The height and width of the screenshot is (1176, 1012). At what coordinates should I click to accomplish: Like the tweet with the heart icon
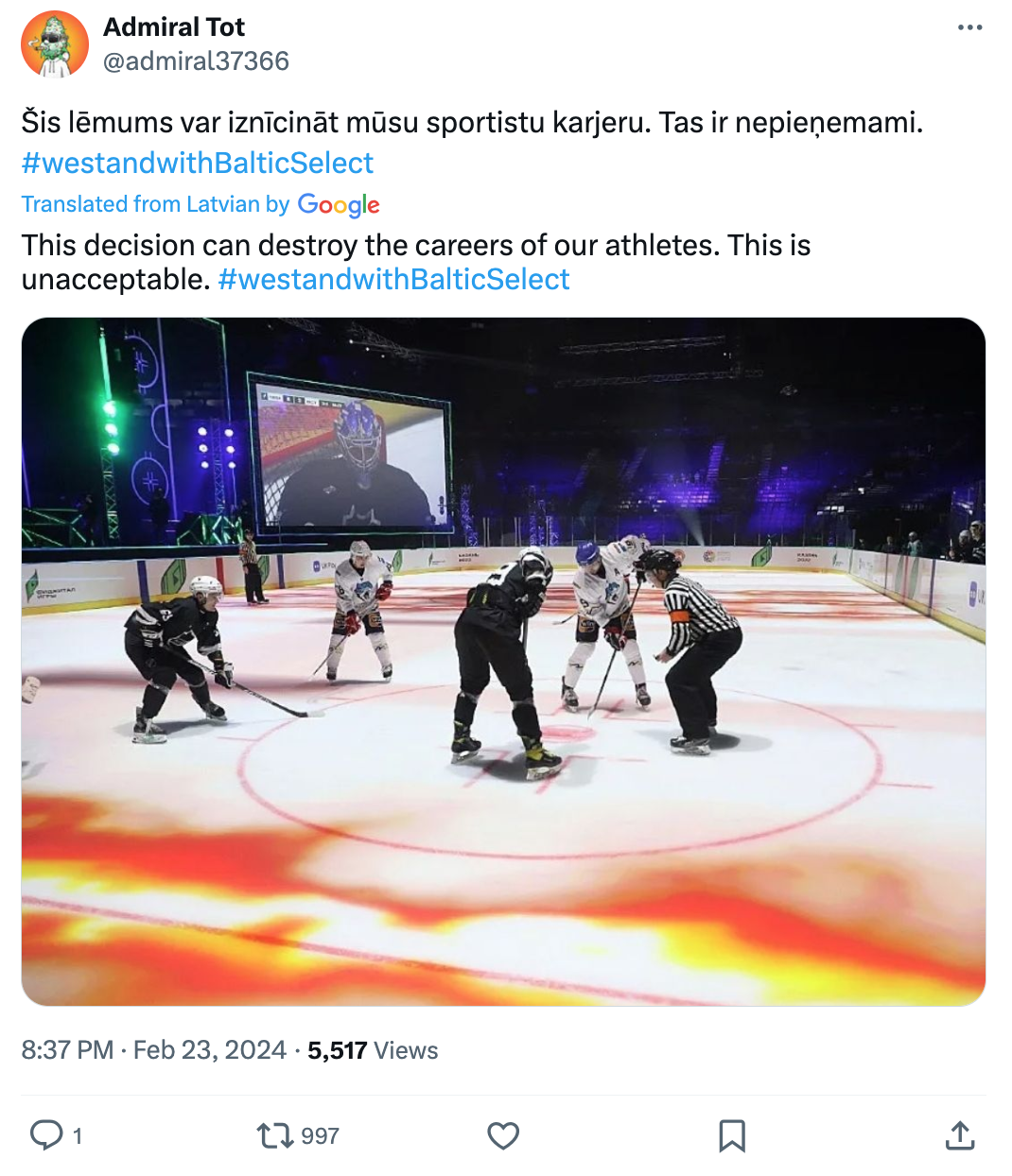click(503, 1135)
